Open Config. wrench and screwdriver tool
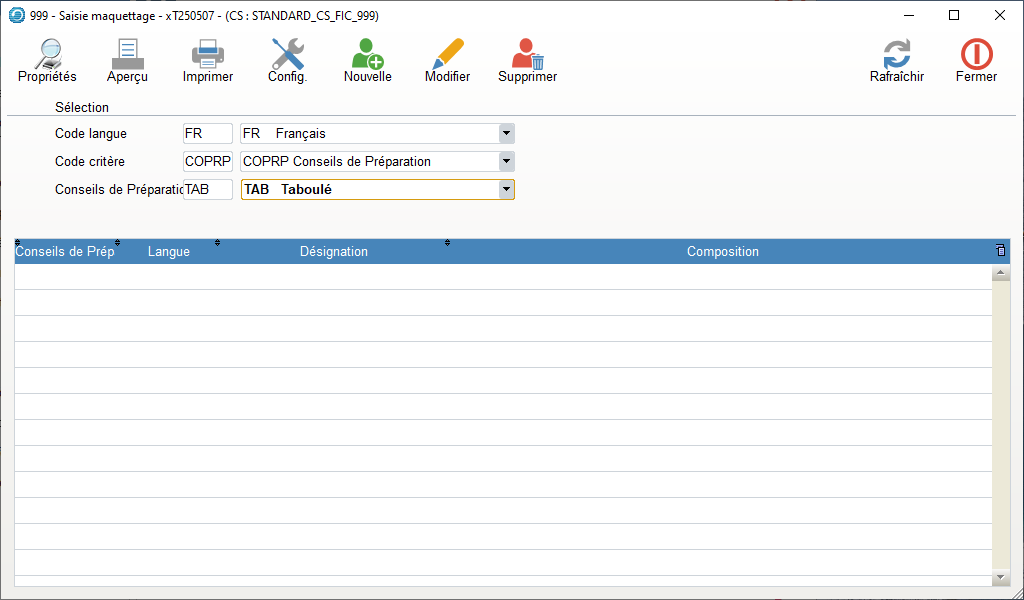1024x600 pixels. tap(287, 55)
